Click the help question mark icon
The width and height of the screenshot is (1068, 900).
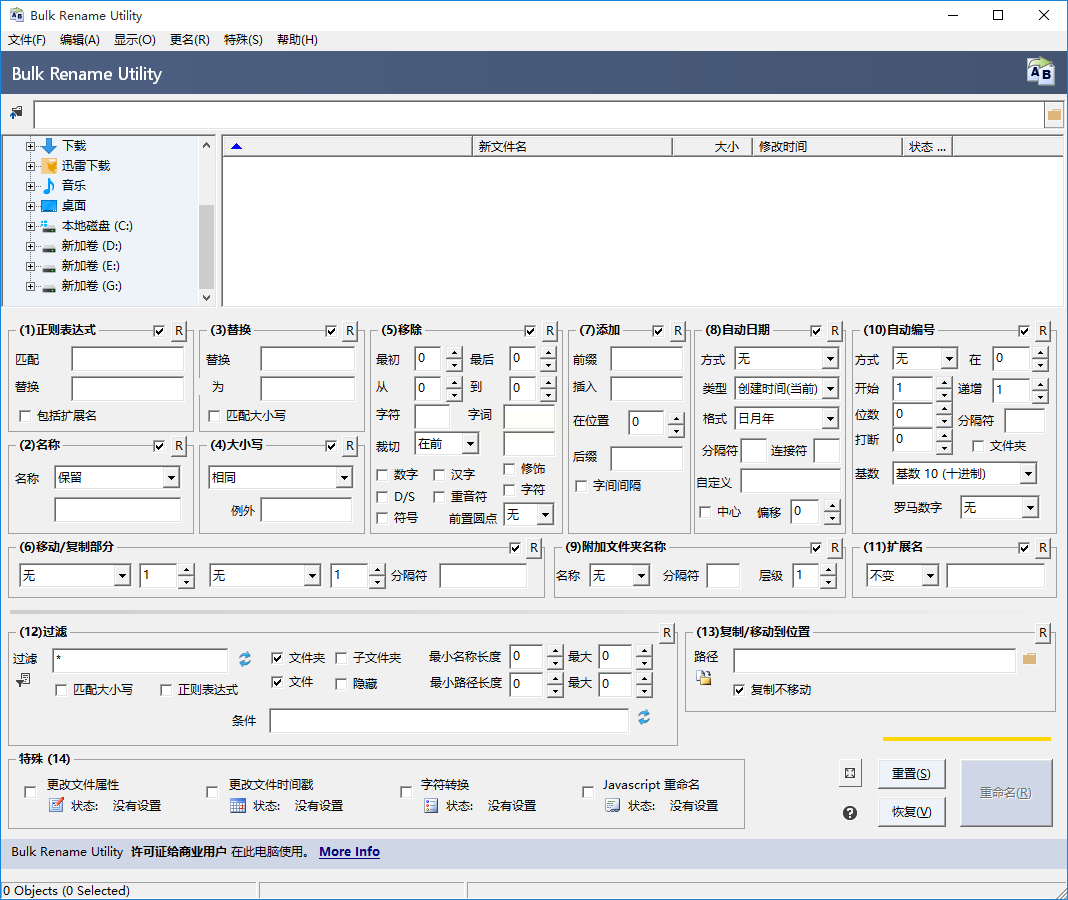[850, 813]
